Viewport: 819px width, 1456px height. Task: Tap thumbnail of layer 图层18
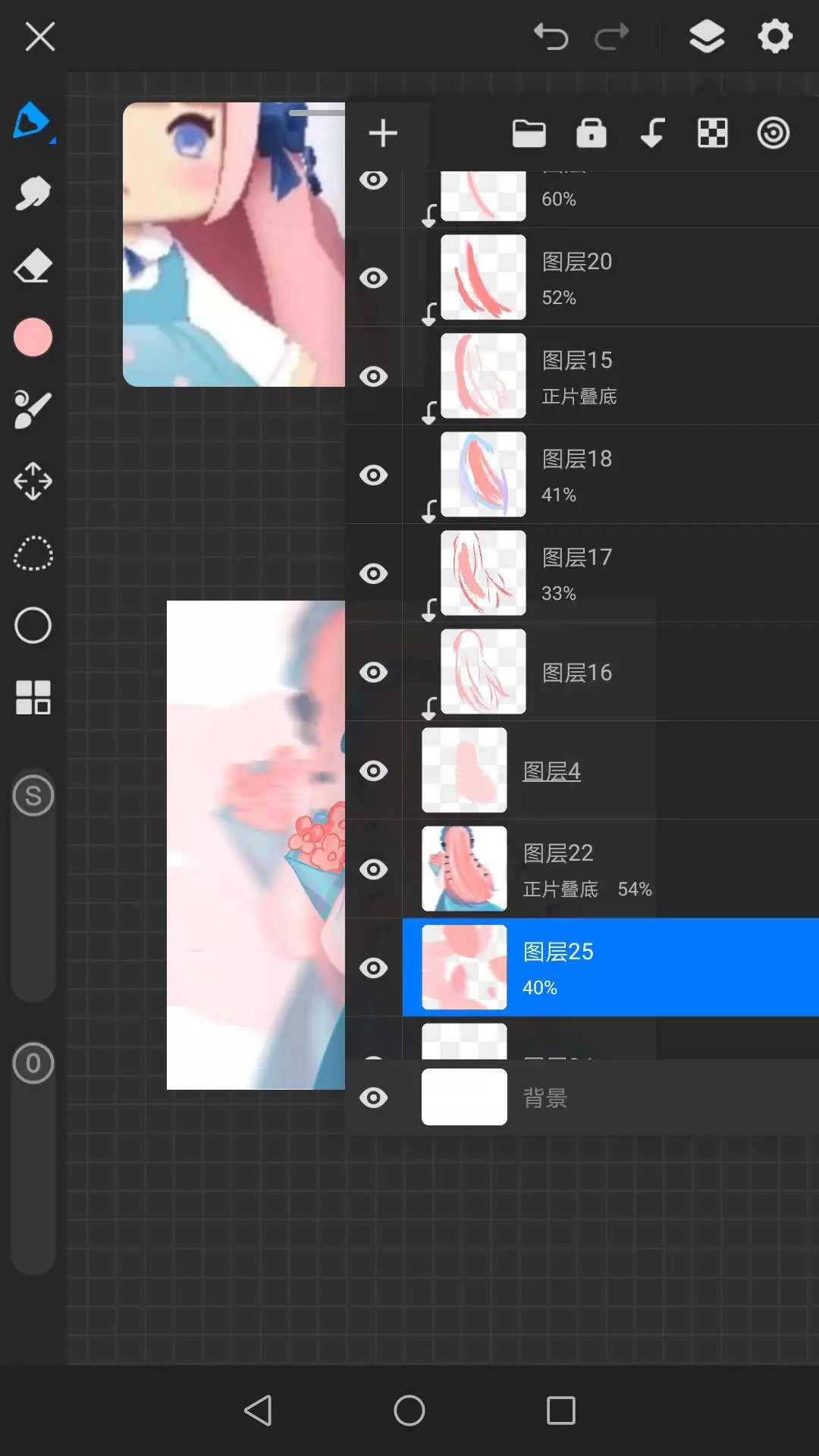click(x=483, y=475)
